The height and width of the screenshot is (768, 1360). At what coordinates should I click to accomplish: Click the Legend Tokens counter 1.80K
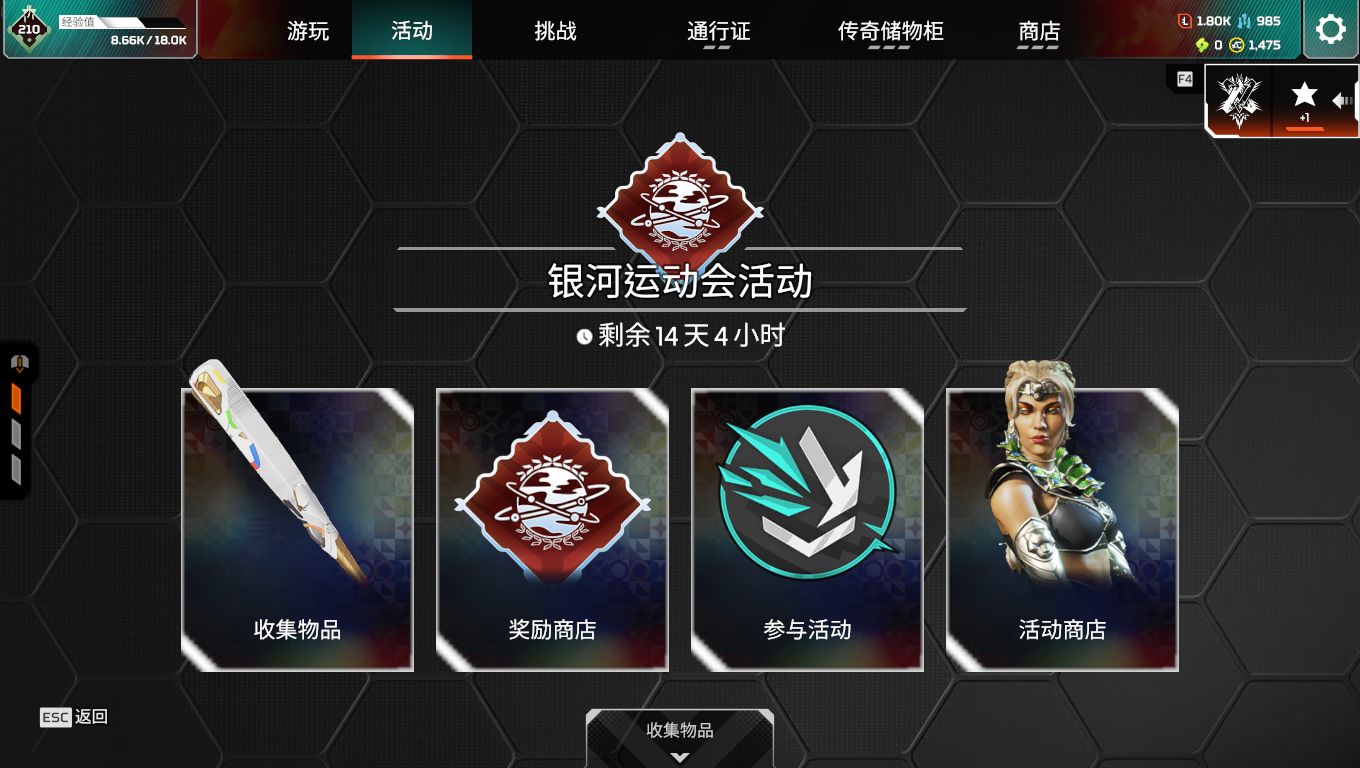click(x=1204, y=21)
